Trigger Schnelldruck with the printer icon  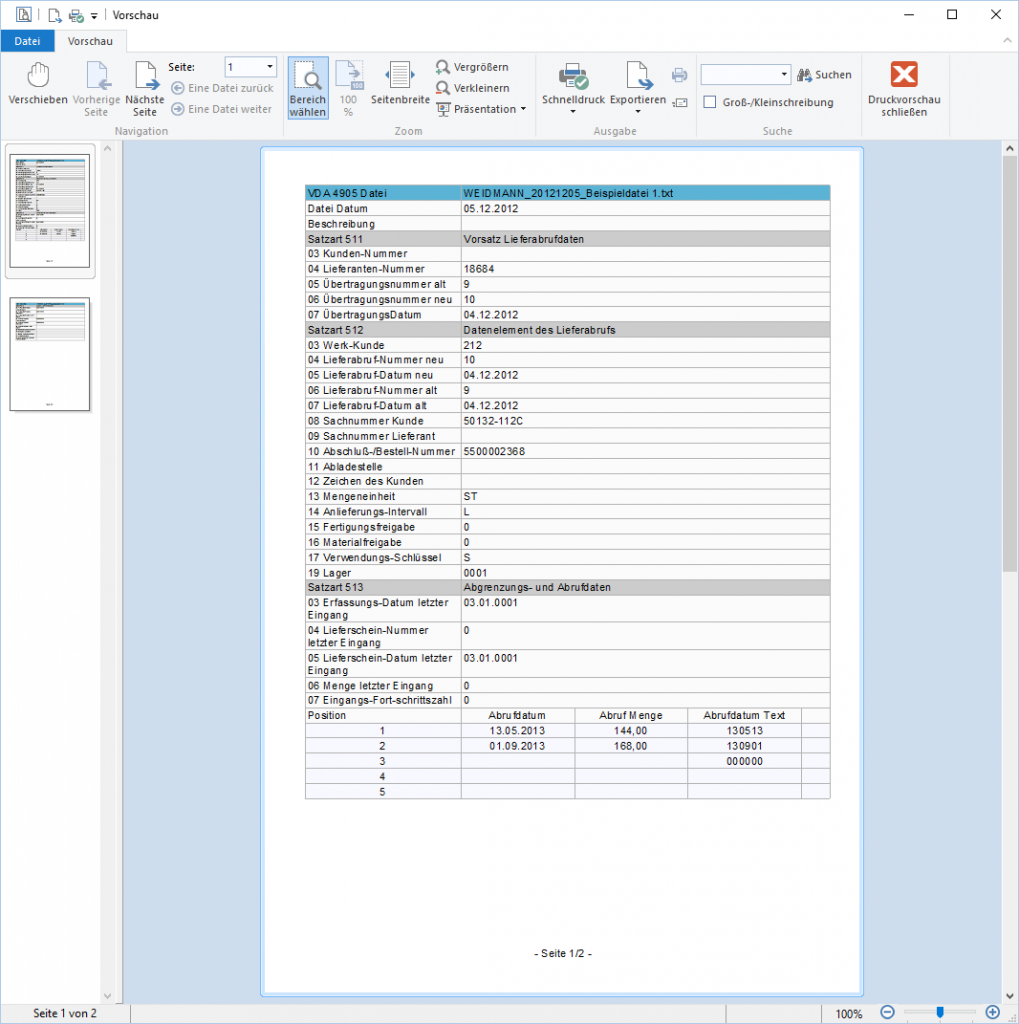click(x=571, y=80)
